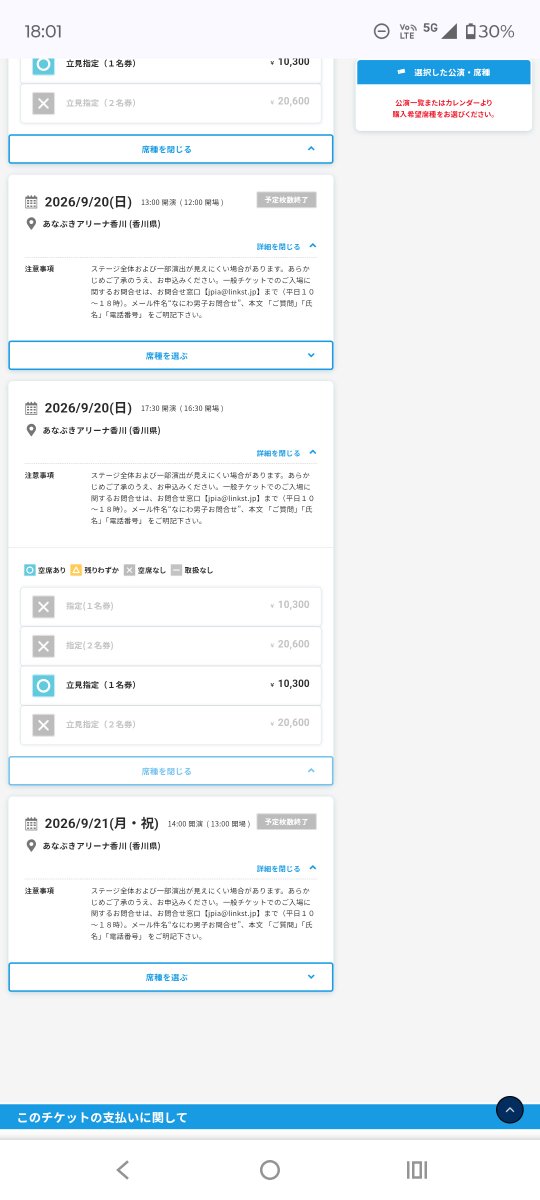
Task: Tap あなぶきアリーナ香川 venue in 9/21 card
Action: (101, 846)
